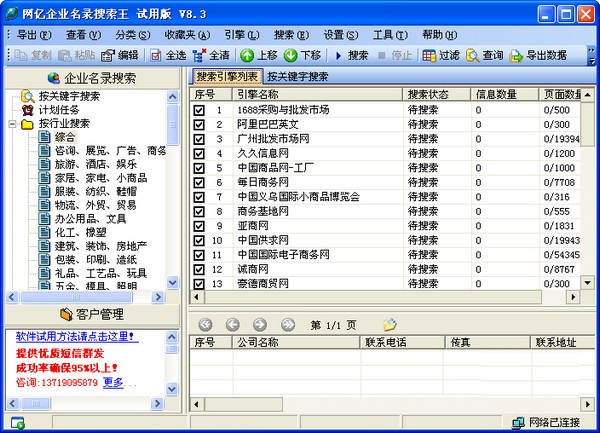Click the 复制 (copy) toolbar icon

point(21,55)
